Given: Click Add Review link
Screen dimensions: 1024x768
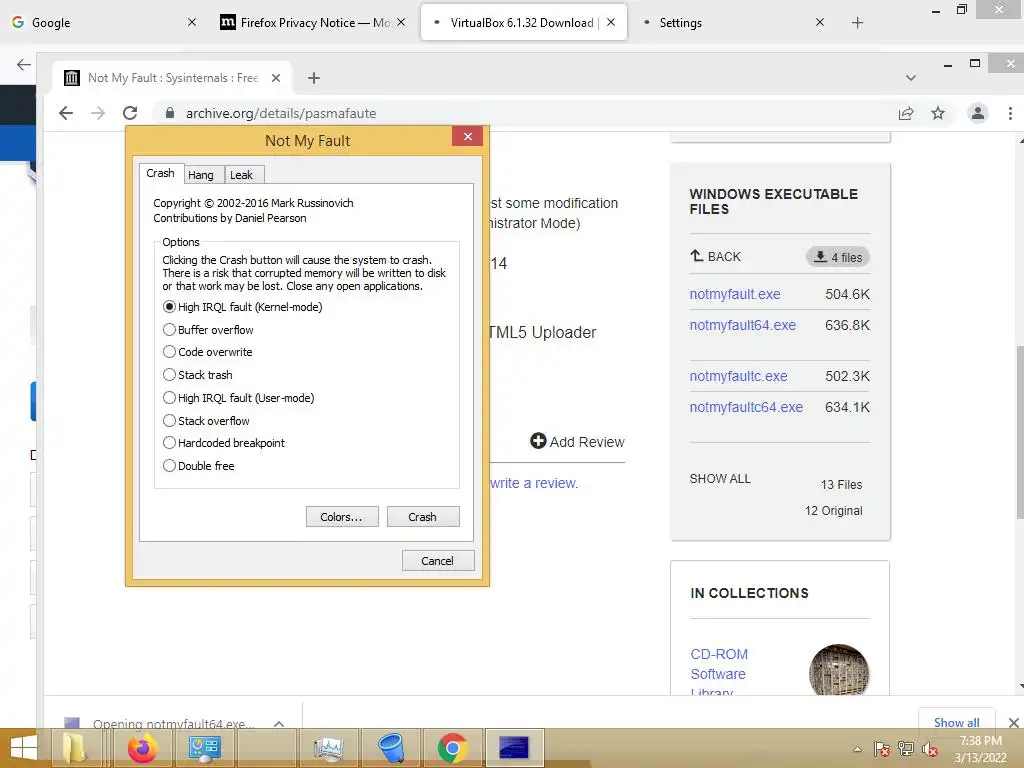Looking at the screenshot, I should (577, 441).
